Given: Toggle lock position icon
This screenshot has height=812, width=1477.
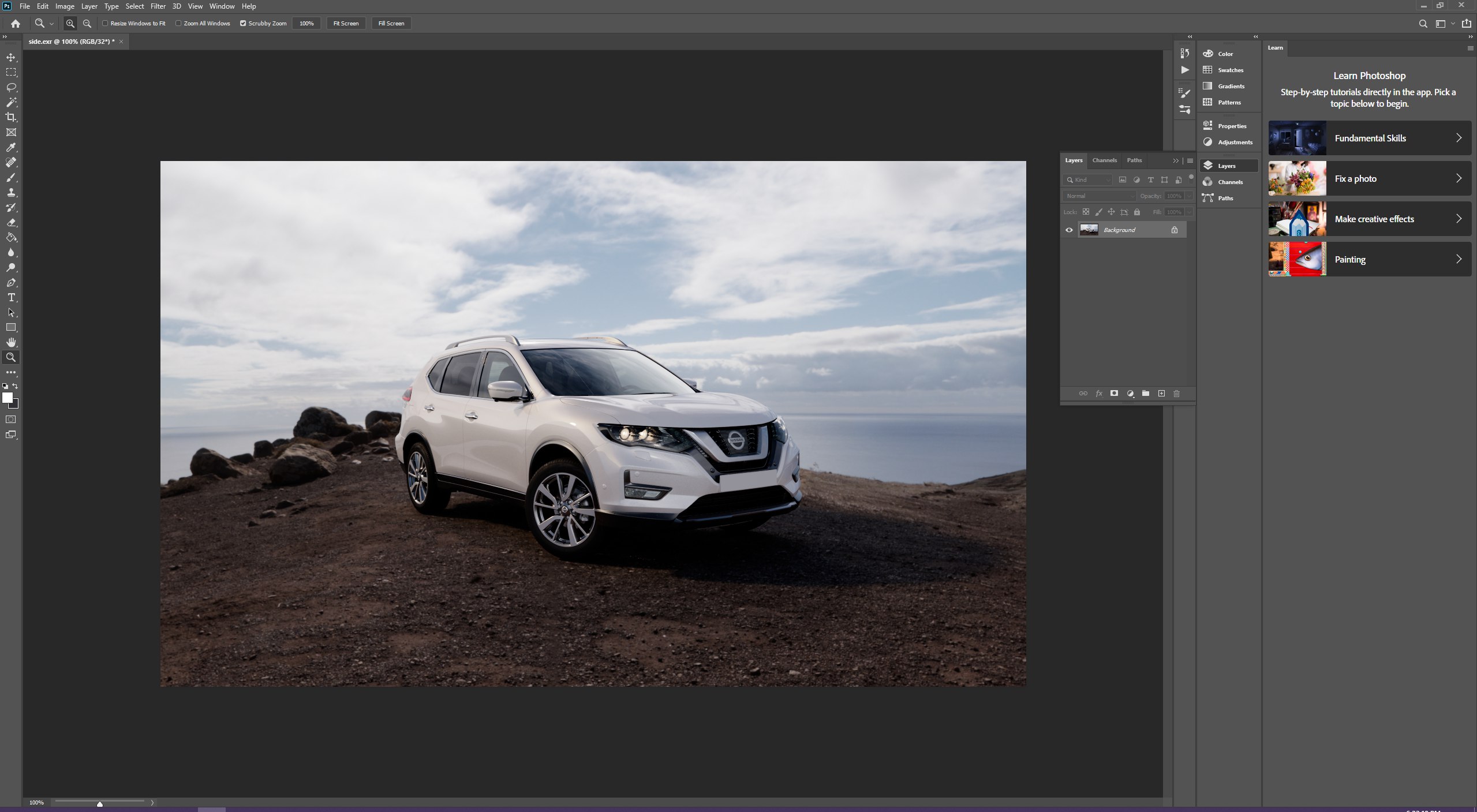Looking at the screenshot, I should click(x=1111, y=212).
